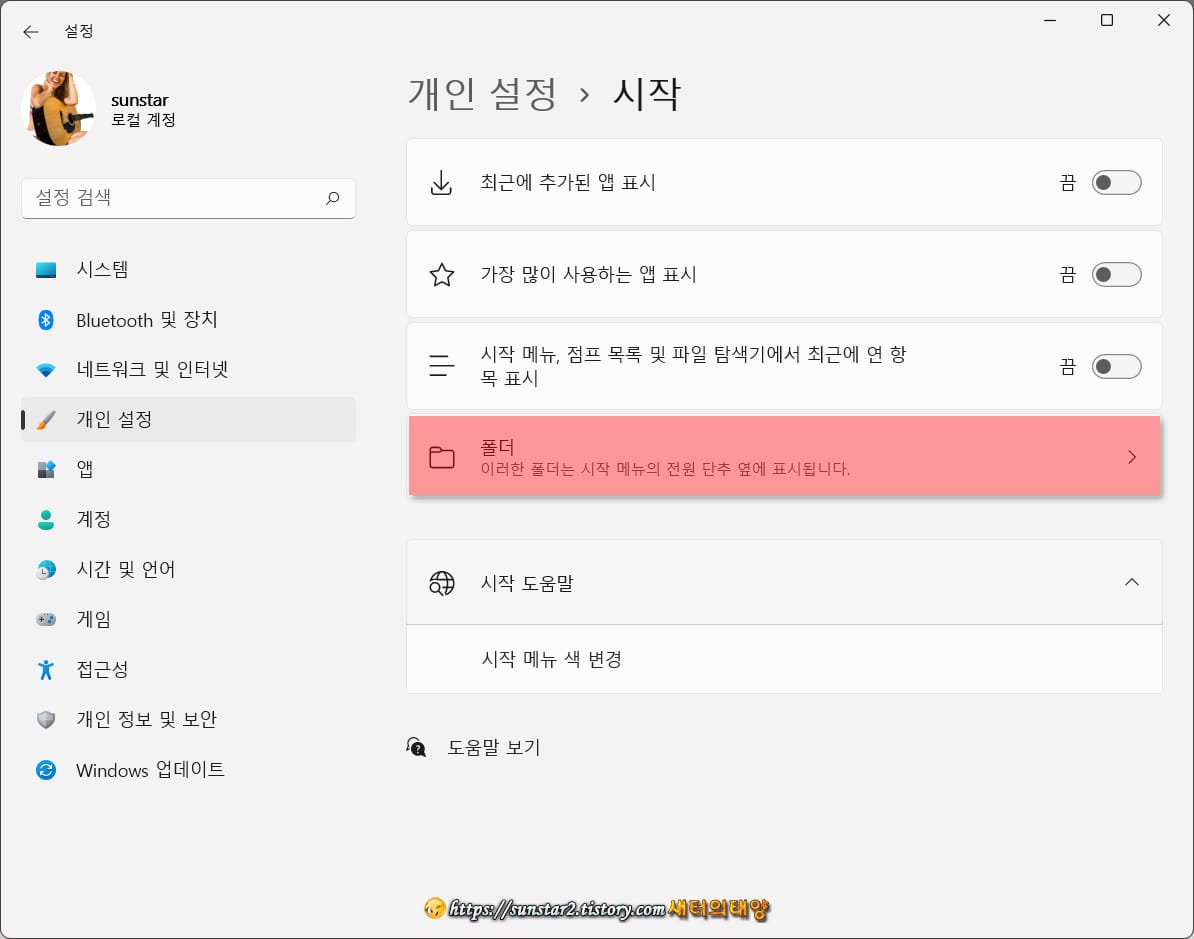Click the 게임 sidebar icon
The image size is (1194, 939).
45,619
